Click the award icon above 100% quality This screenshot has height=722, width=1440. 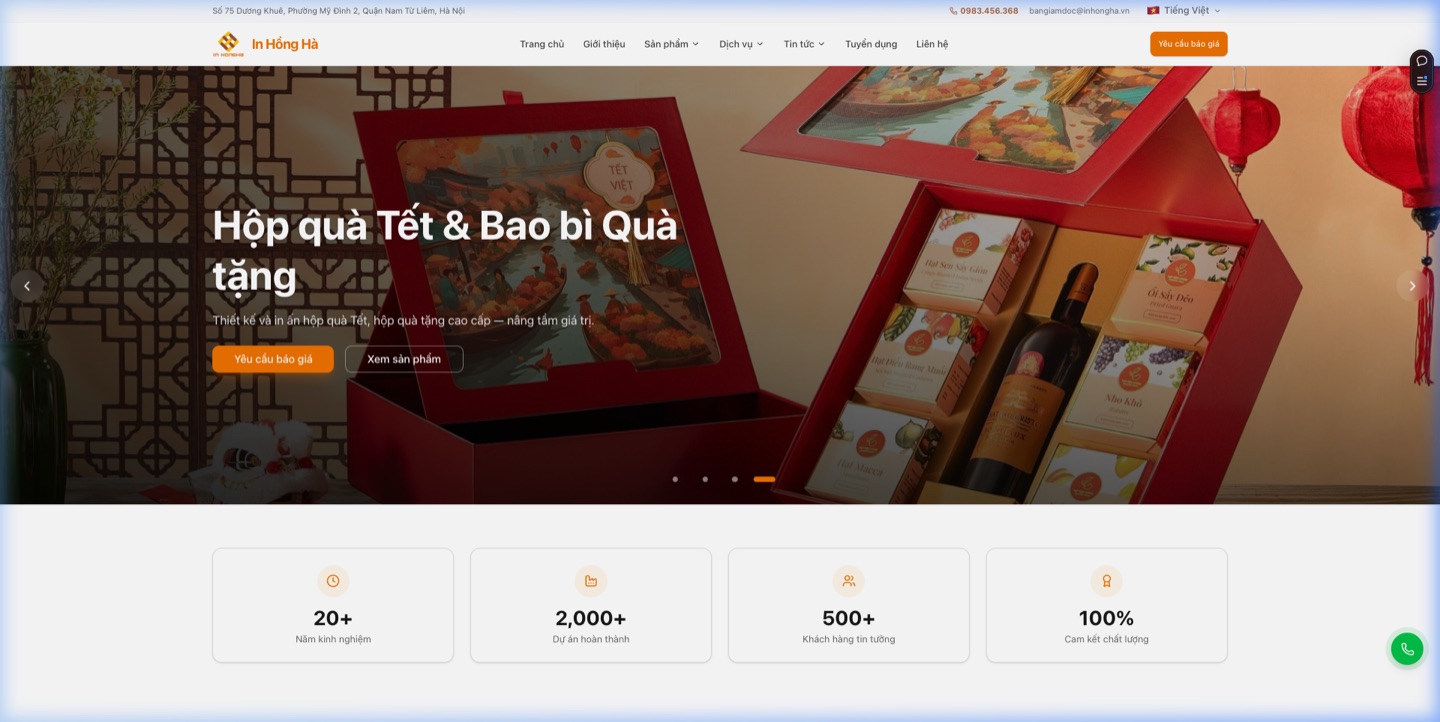click(1106, 580)
